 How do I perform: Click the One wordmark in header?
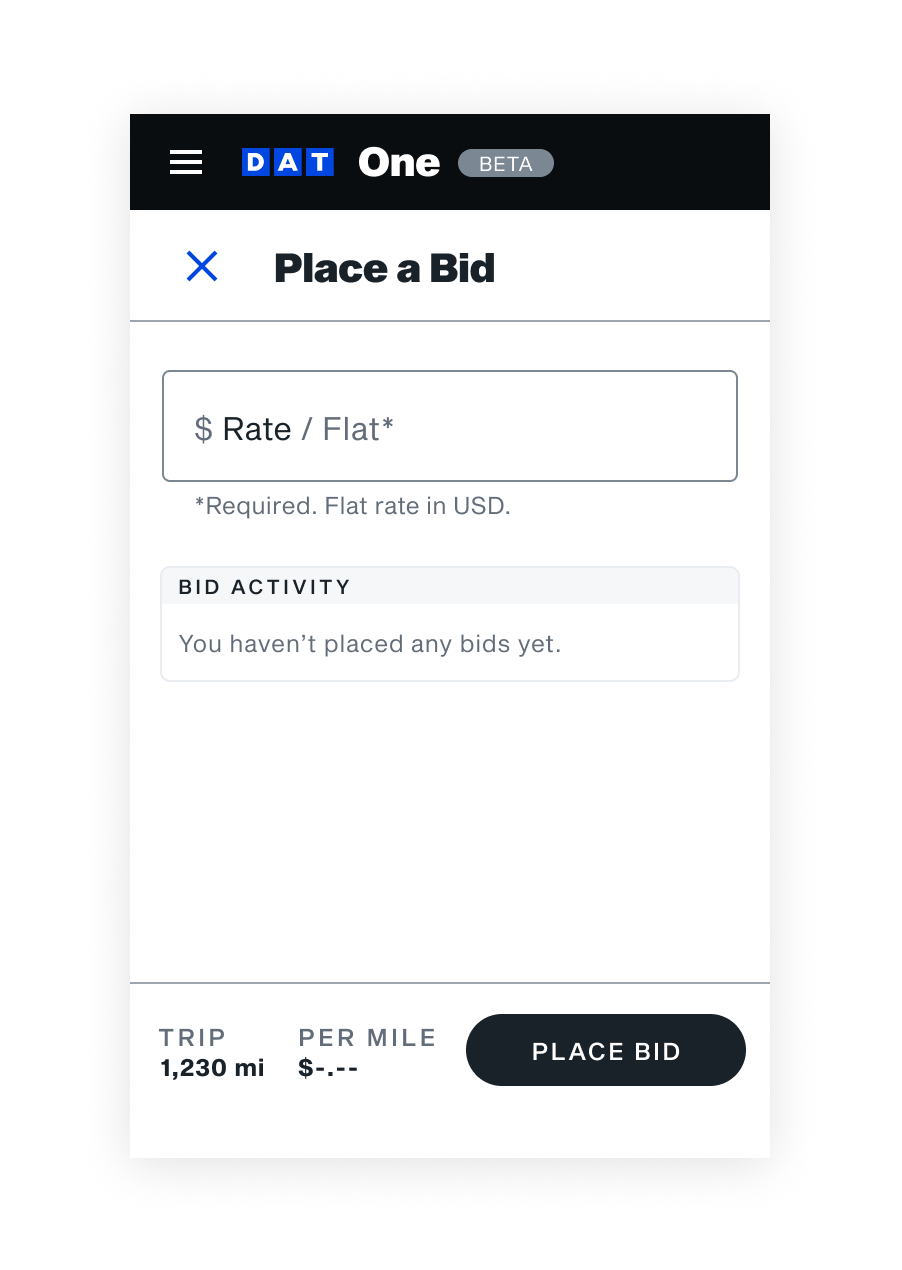(x=398, y=163)
